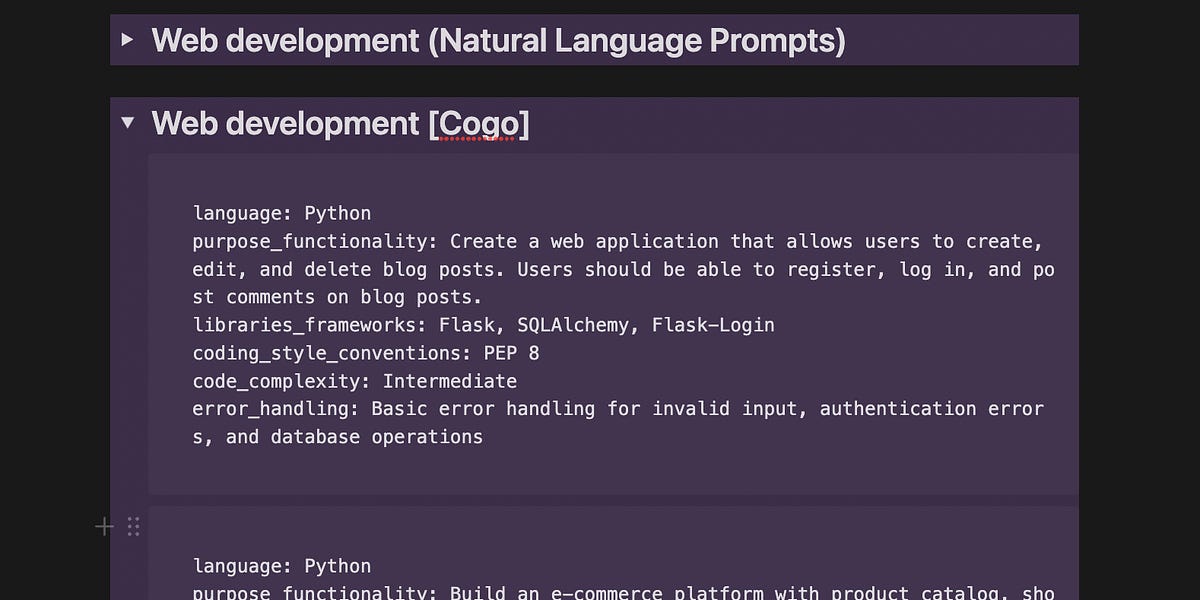Click the empty gap between the two toggle sections
This screenshot has height=600, width=1200.
tap(595, 82)
